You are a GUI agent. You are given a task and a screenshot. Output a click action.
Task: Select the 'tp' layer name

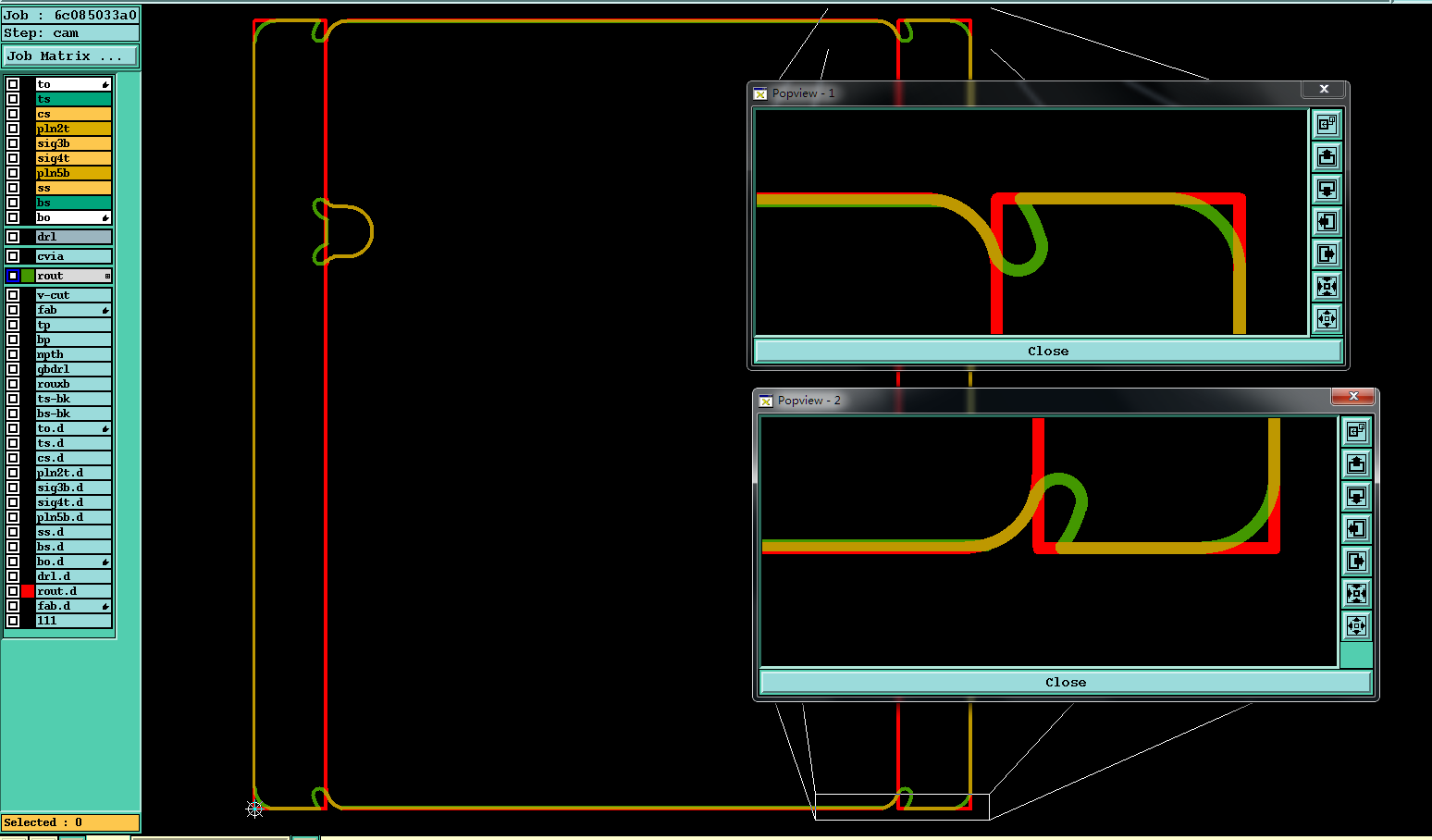point(74,325)
